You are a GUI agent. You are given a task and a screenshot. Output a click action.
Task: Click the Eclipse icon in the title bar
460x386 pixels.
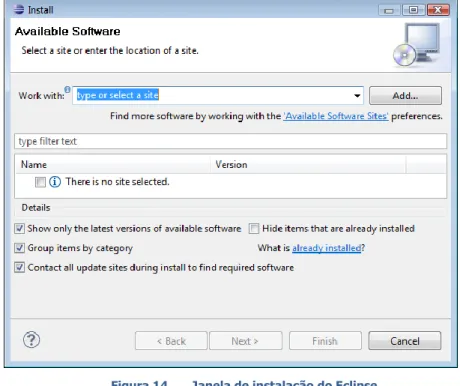19,9
